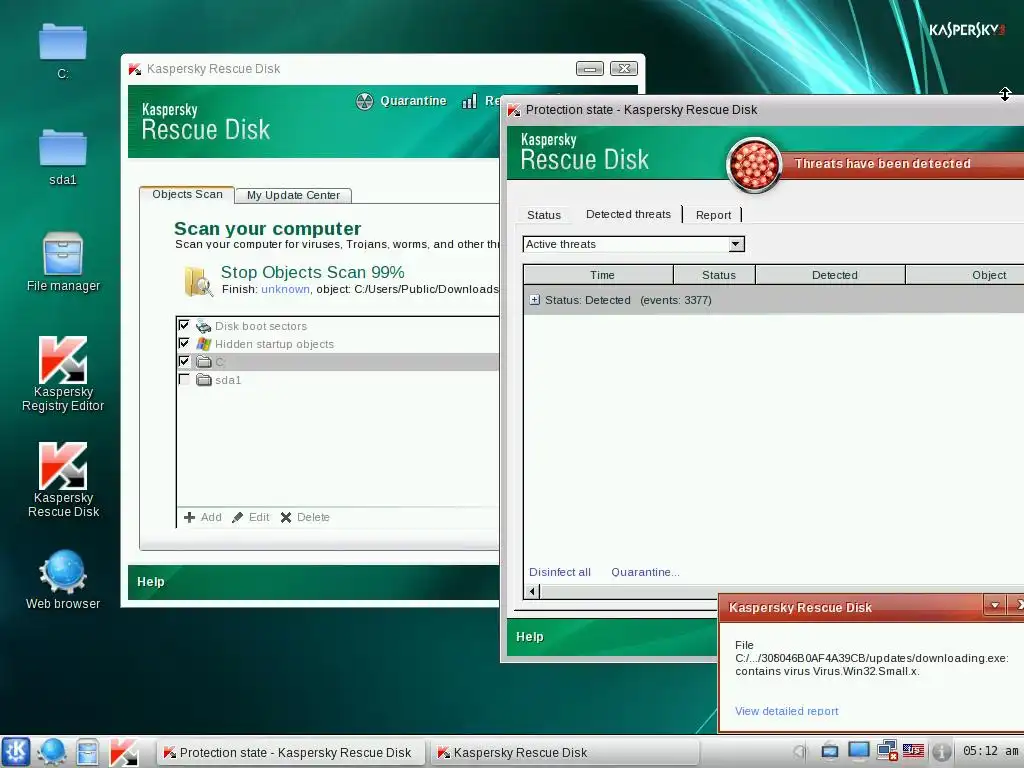Select the Disk boot sectors row text

(x=261, y=326)
